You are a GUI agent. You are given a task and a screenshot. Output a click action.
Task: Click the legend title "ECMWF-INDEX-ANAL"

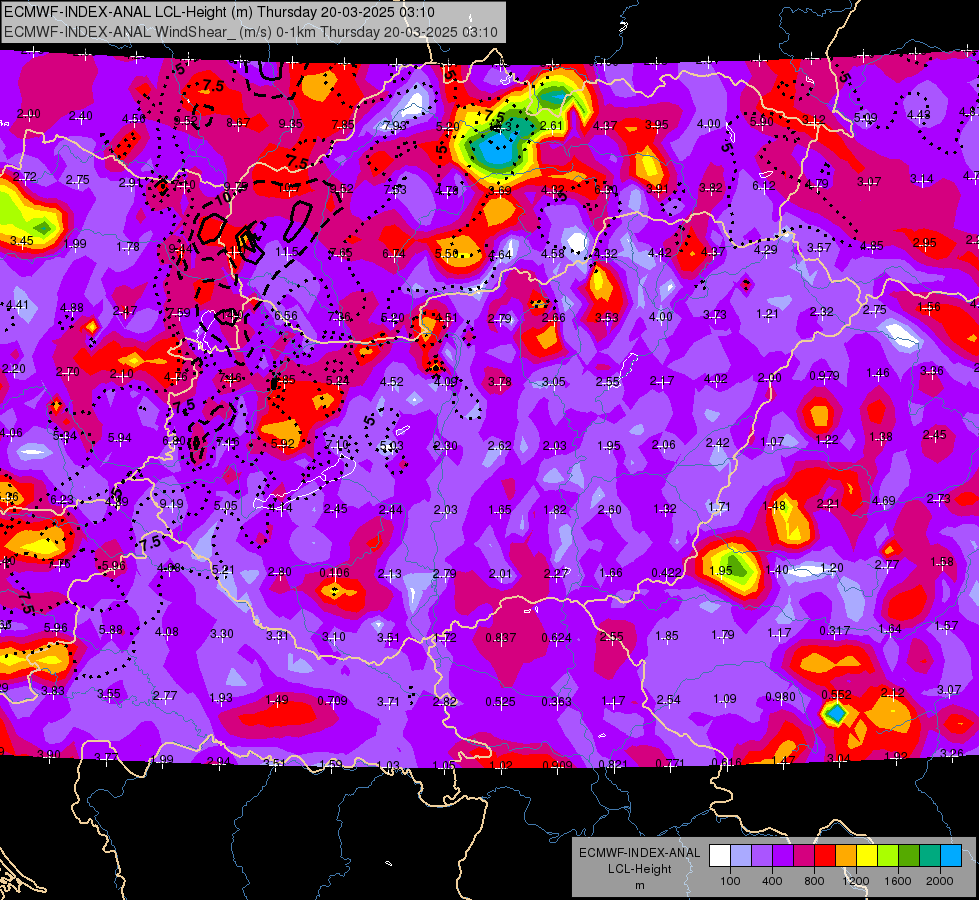point(639,853)
